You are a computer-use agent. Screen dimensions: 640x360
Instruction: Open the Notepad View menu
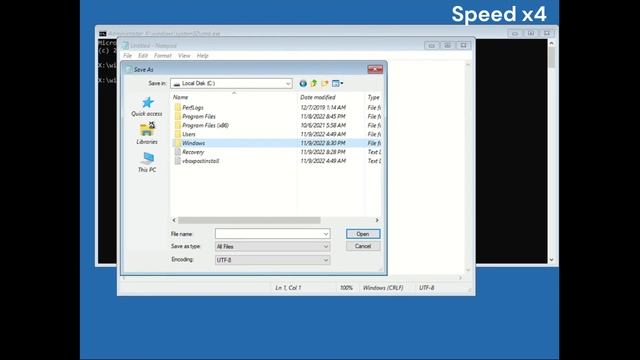[x=184, y=56]
